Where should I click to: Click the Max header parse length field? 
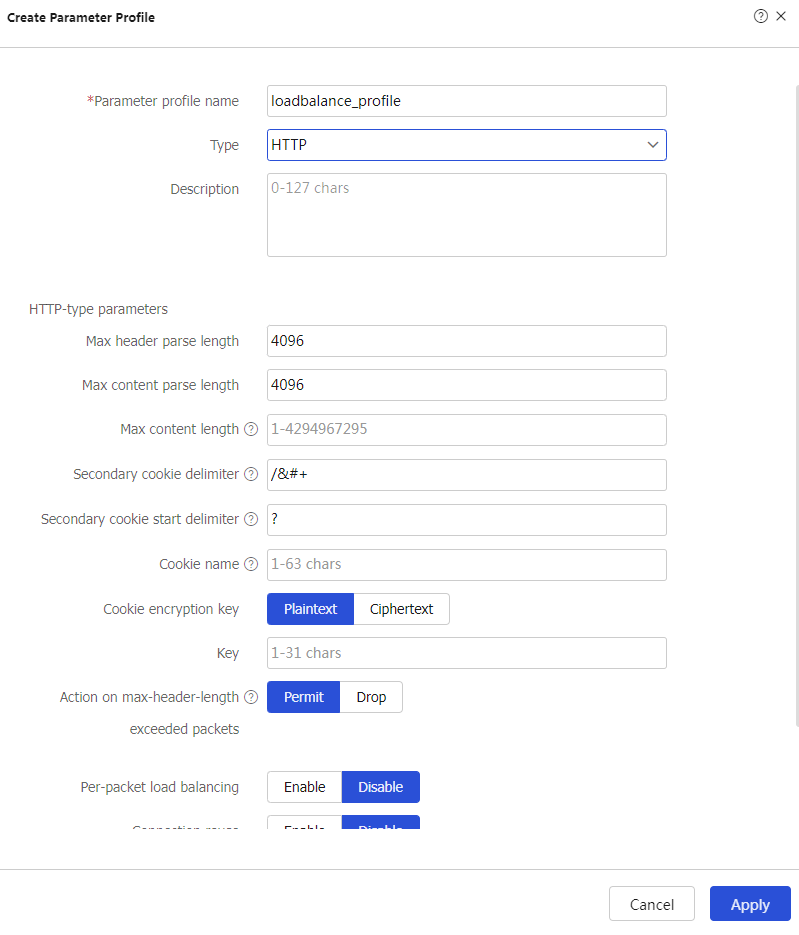[x=466, y=341]
